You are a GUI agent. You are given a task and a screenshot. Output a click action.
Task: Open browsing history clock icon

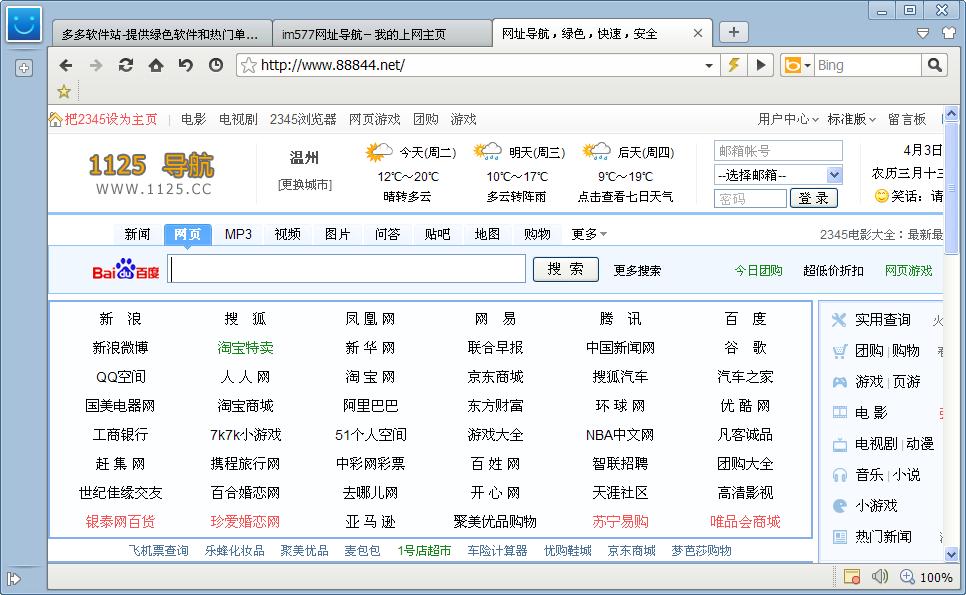[216, 65]
